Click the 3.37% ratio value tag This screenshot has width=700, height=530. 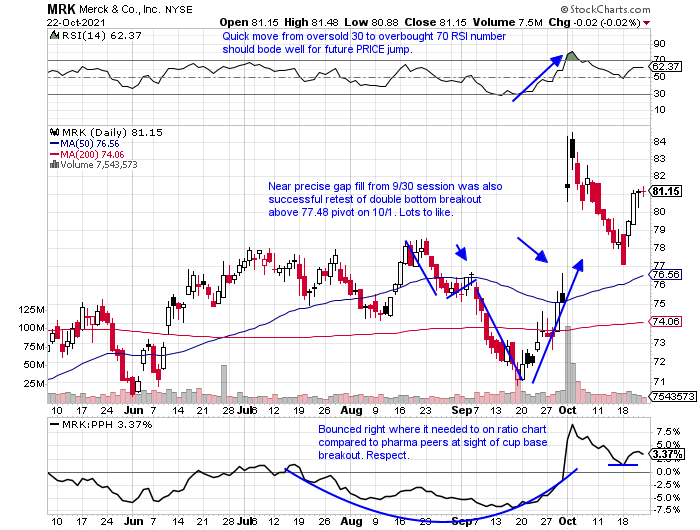tap(667, 455)
